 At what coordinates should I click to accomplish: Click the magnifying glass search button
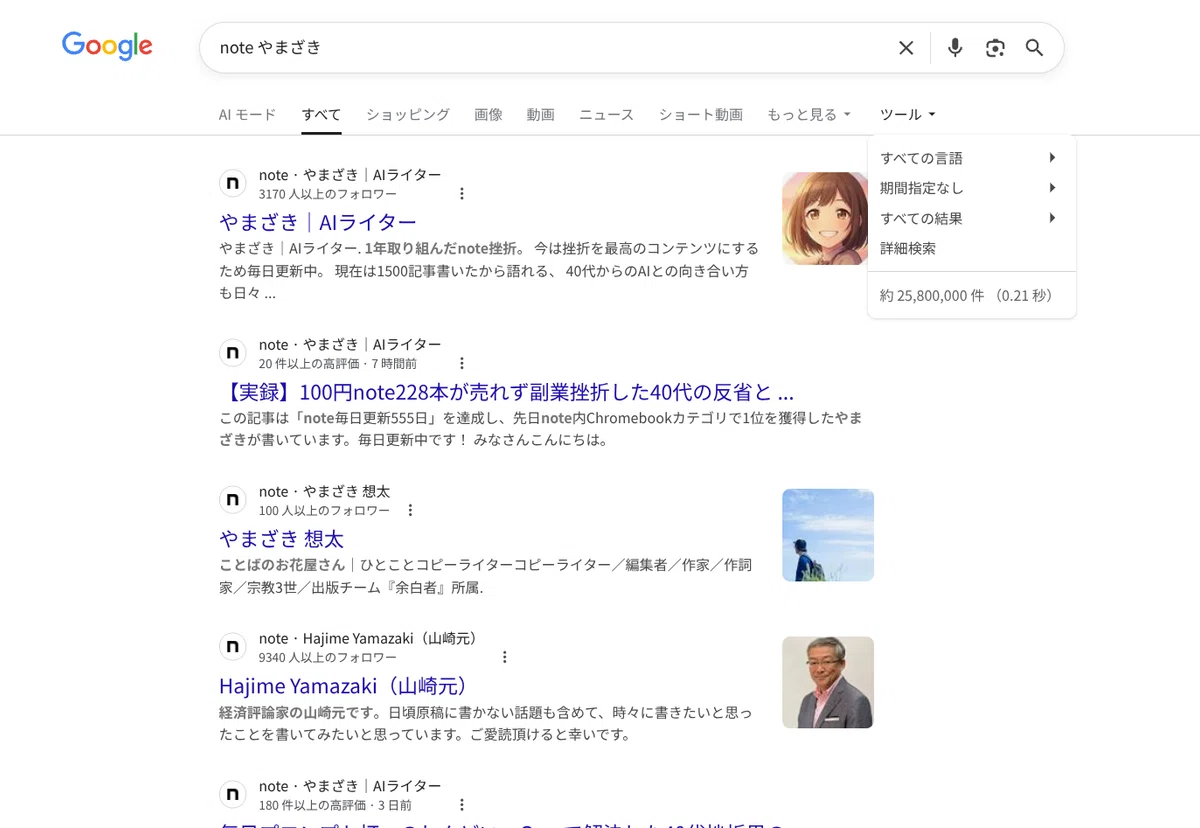pos(1035,48)
